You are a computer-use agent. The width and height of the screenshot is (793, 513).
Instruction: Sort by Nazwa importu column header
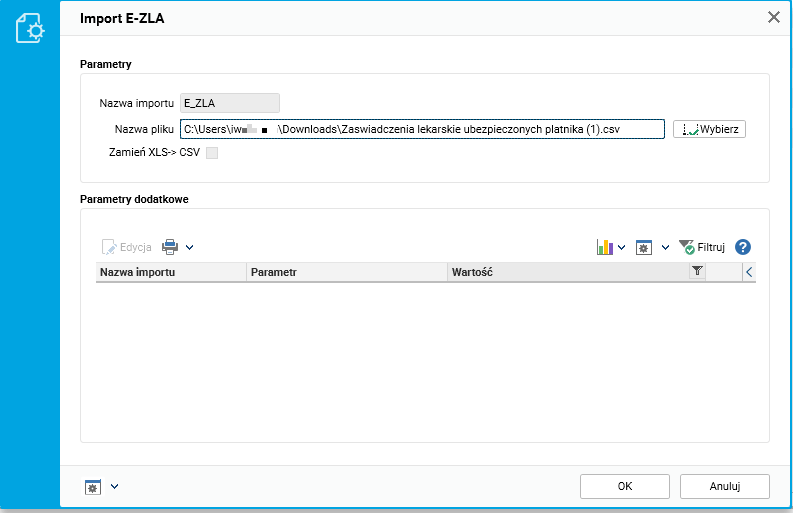pos(171,272)
